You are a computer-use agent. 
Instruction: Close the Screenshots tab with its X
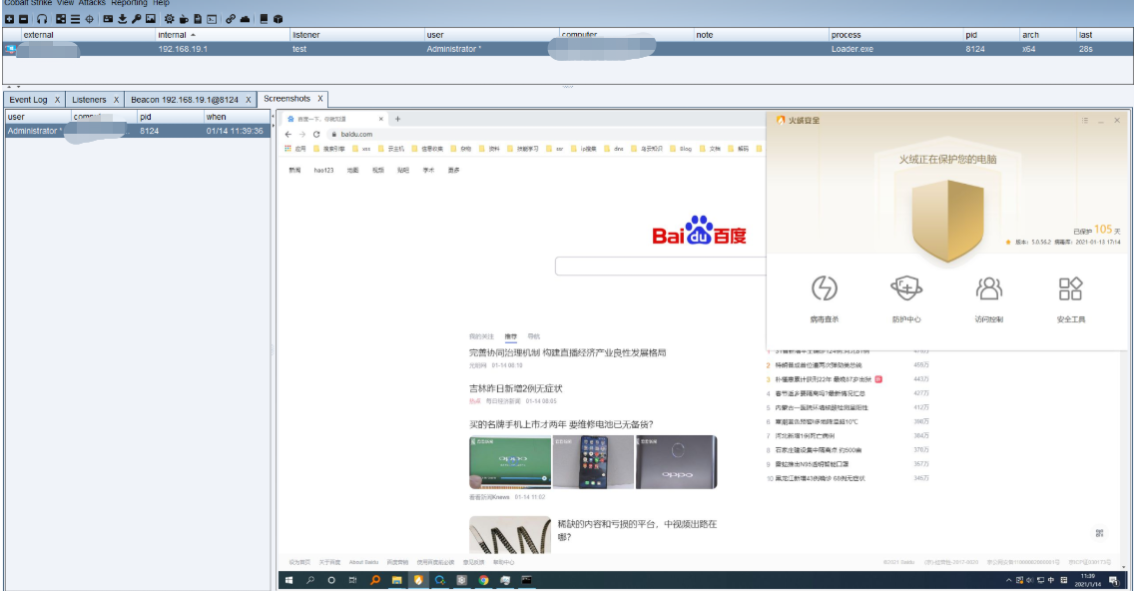coord(320,99)
